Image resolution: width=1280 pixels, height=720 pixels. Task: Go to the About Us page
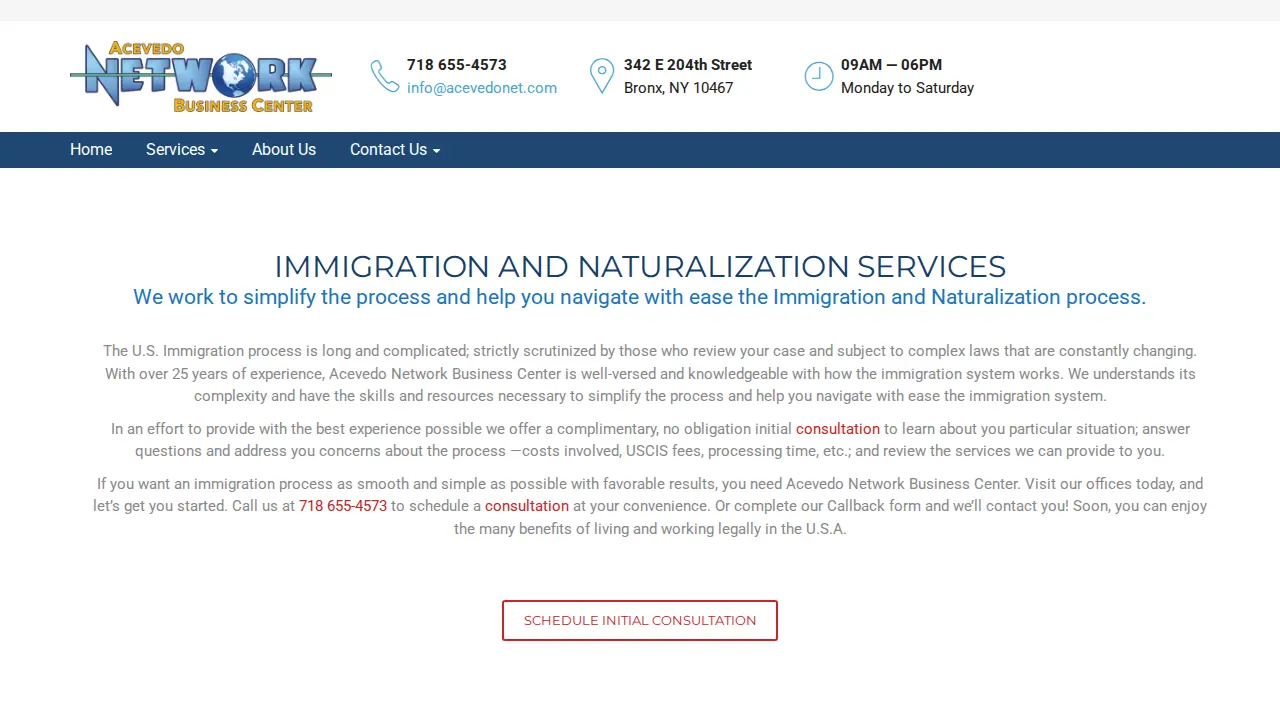[x=284, y=150]
